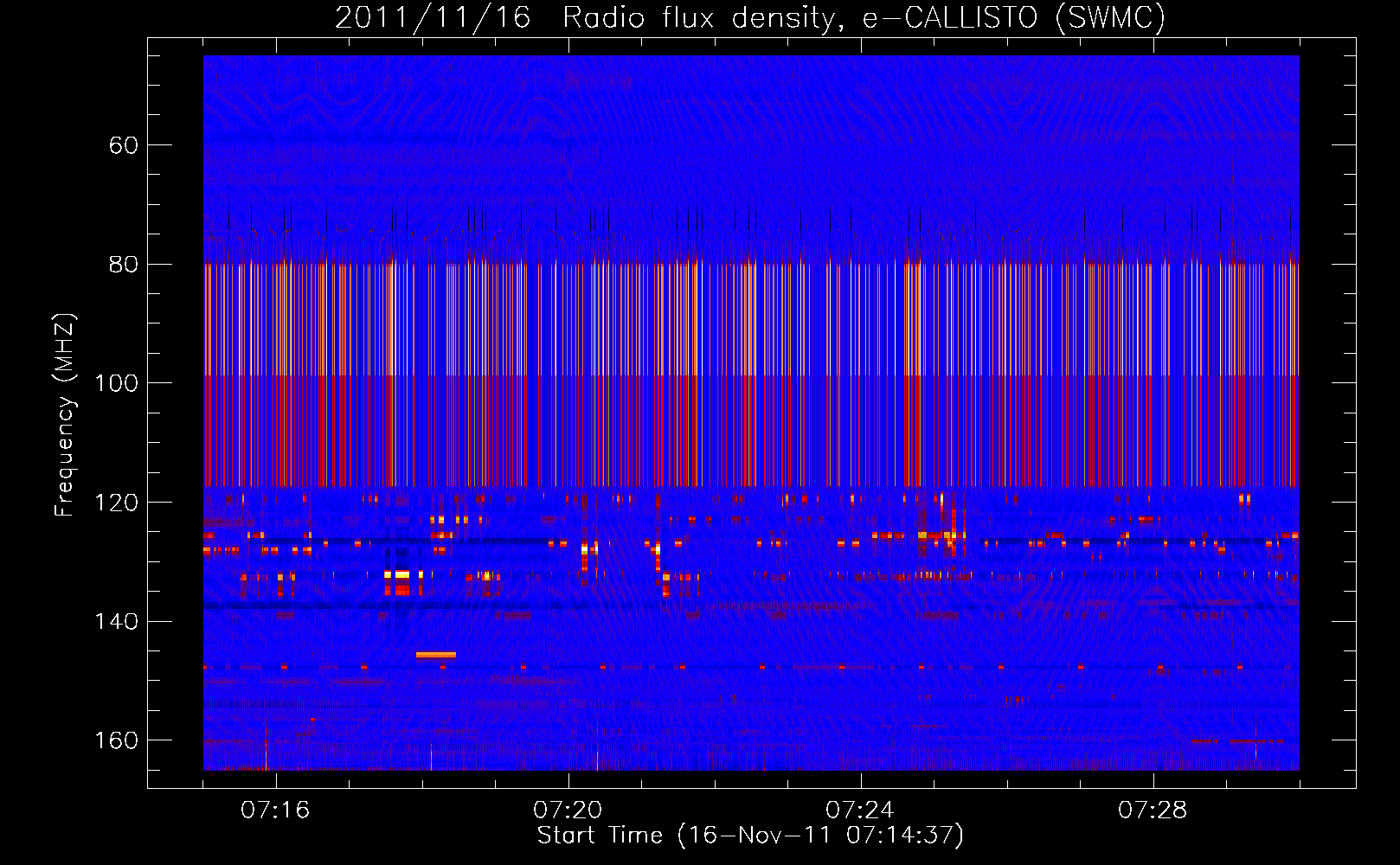Image resolution: width=1400 pixels, height=865 pixels.
Task: Click the 07:16 time tick label
Action: [x=275, y=811]
